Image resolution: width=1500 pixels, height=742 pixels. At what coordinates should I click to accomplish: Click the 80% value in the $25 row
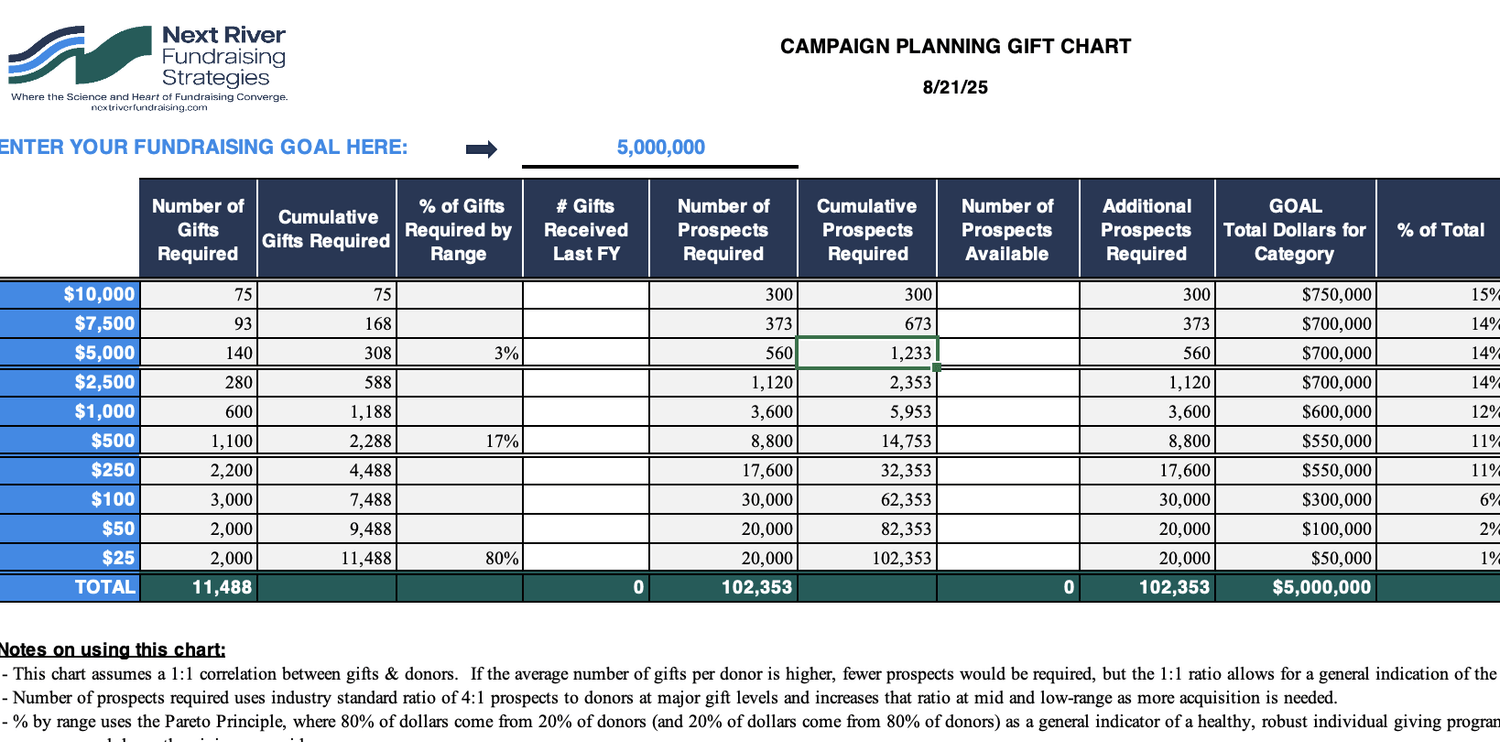(459, 558)
